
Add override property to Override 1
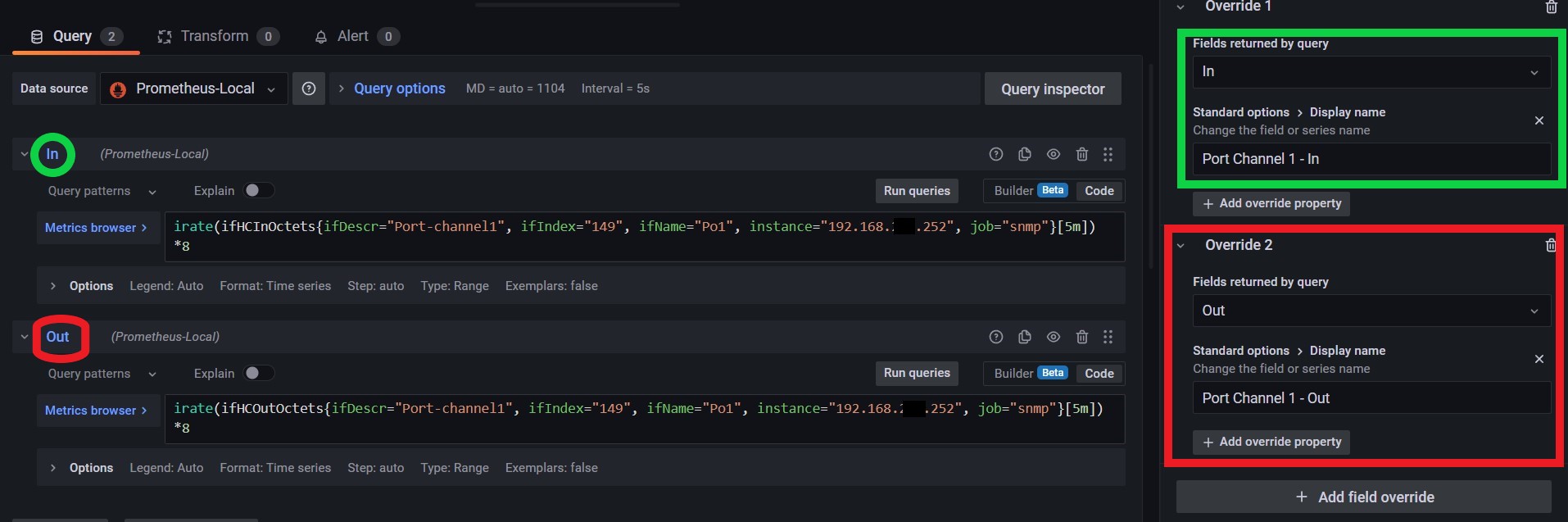(x=1271, y=203)
